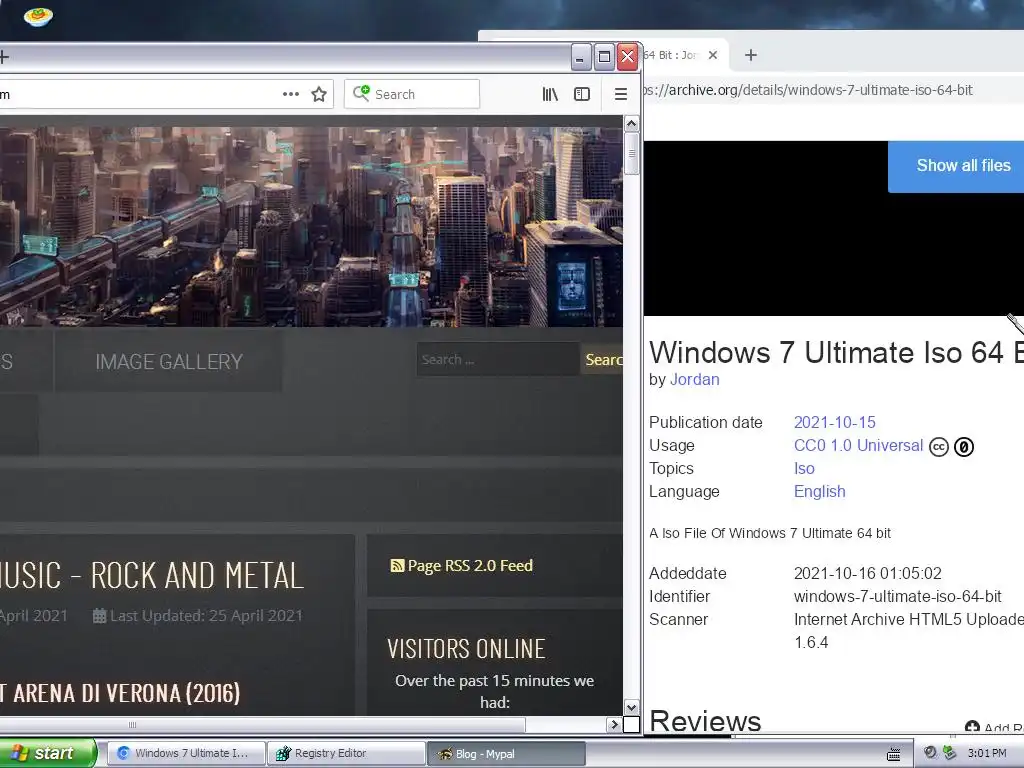
Task: Open the Iso topic link
Action: point(804,469)
